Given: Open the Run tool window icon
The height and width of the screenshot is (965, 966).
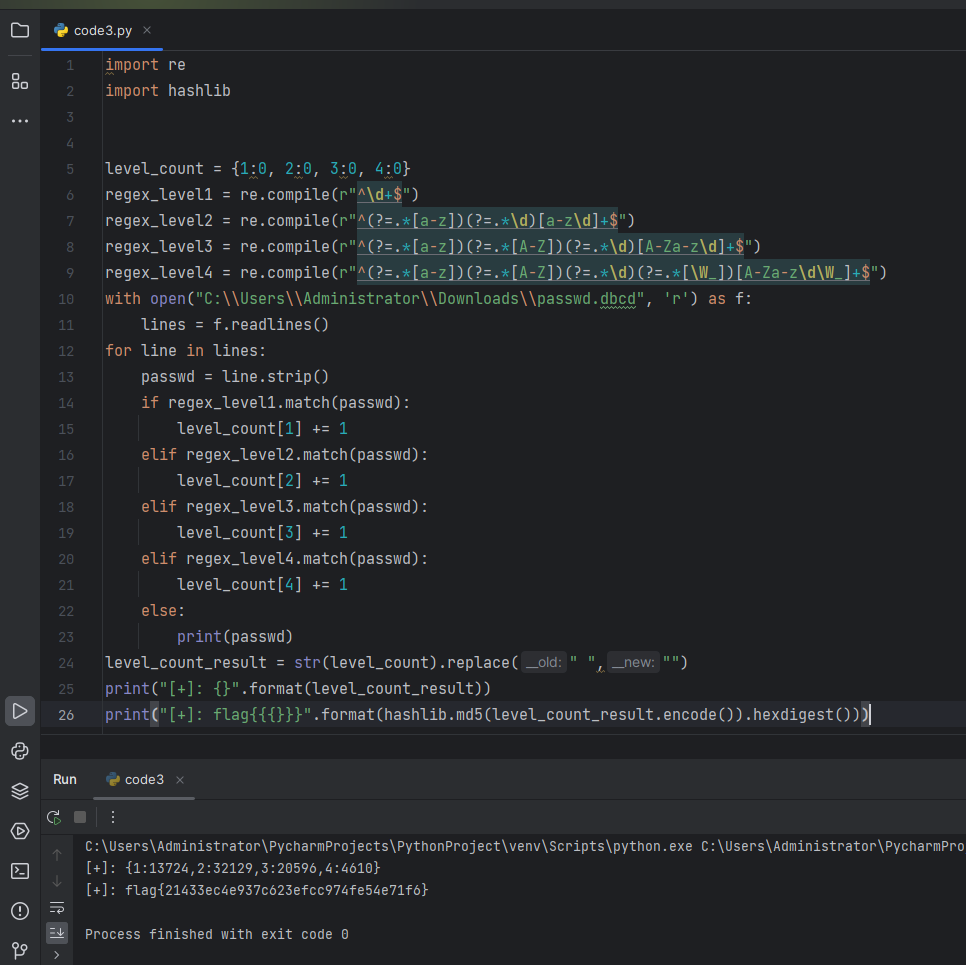Looking at the screenshot, I should (x=20, y=711).
